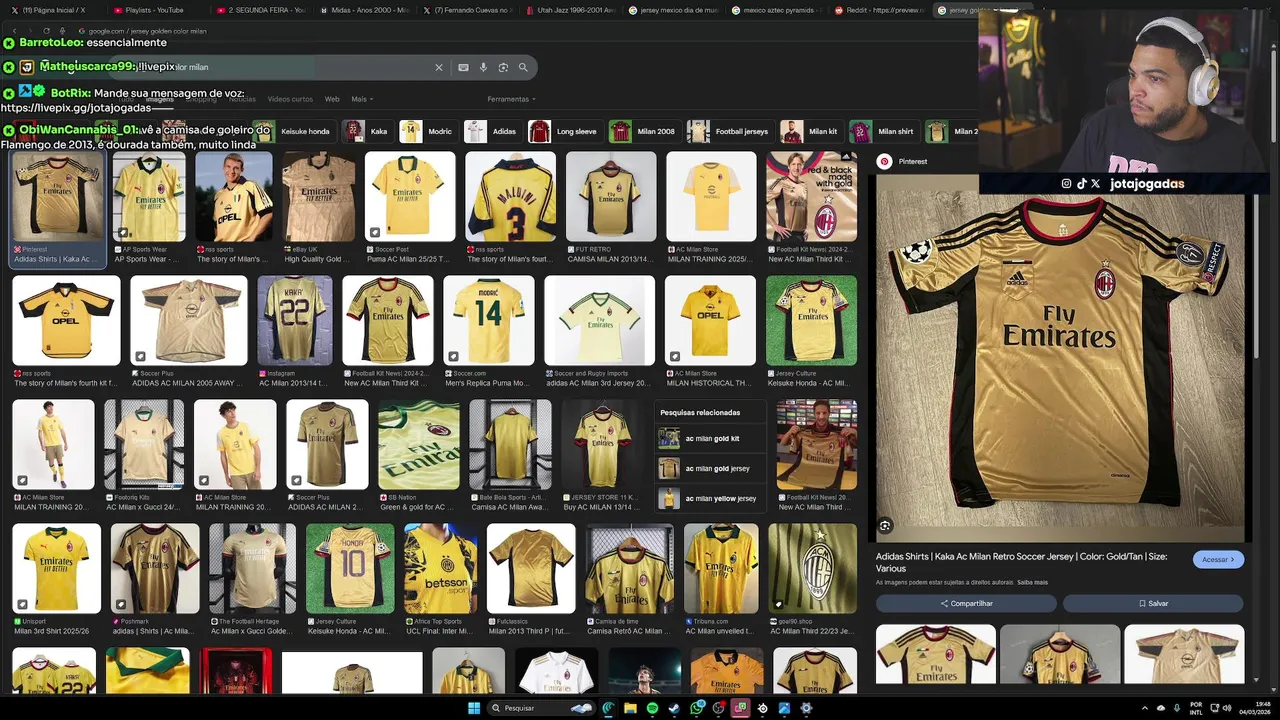Open Spotify from the taskbar

[x=652, y=708]
